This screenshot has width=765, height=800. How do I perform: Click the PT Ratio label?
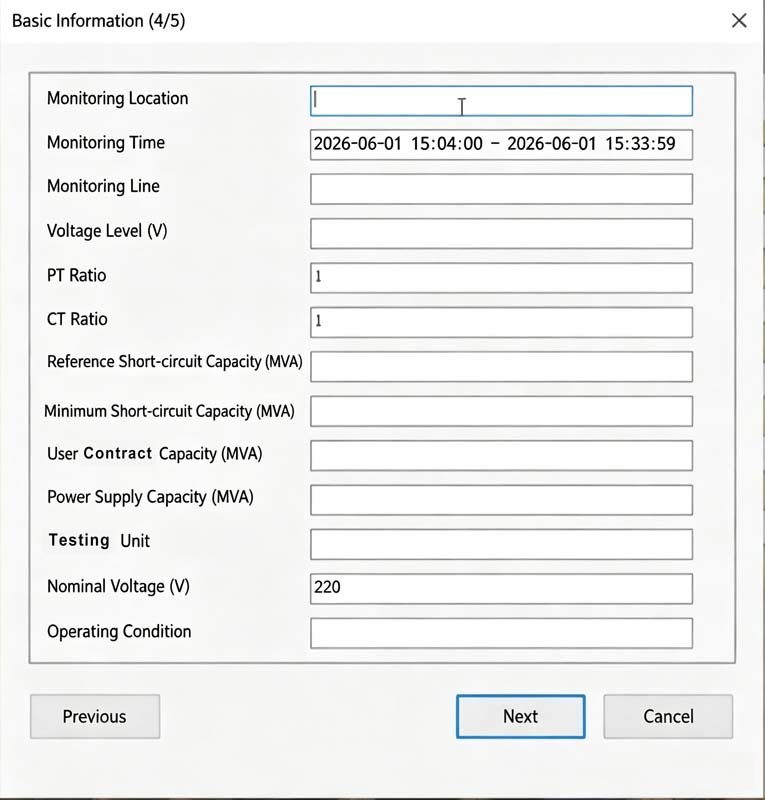[77, 276]
